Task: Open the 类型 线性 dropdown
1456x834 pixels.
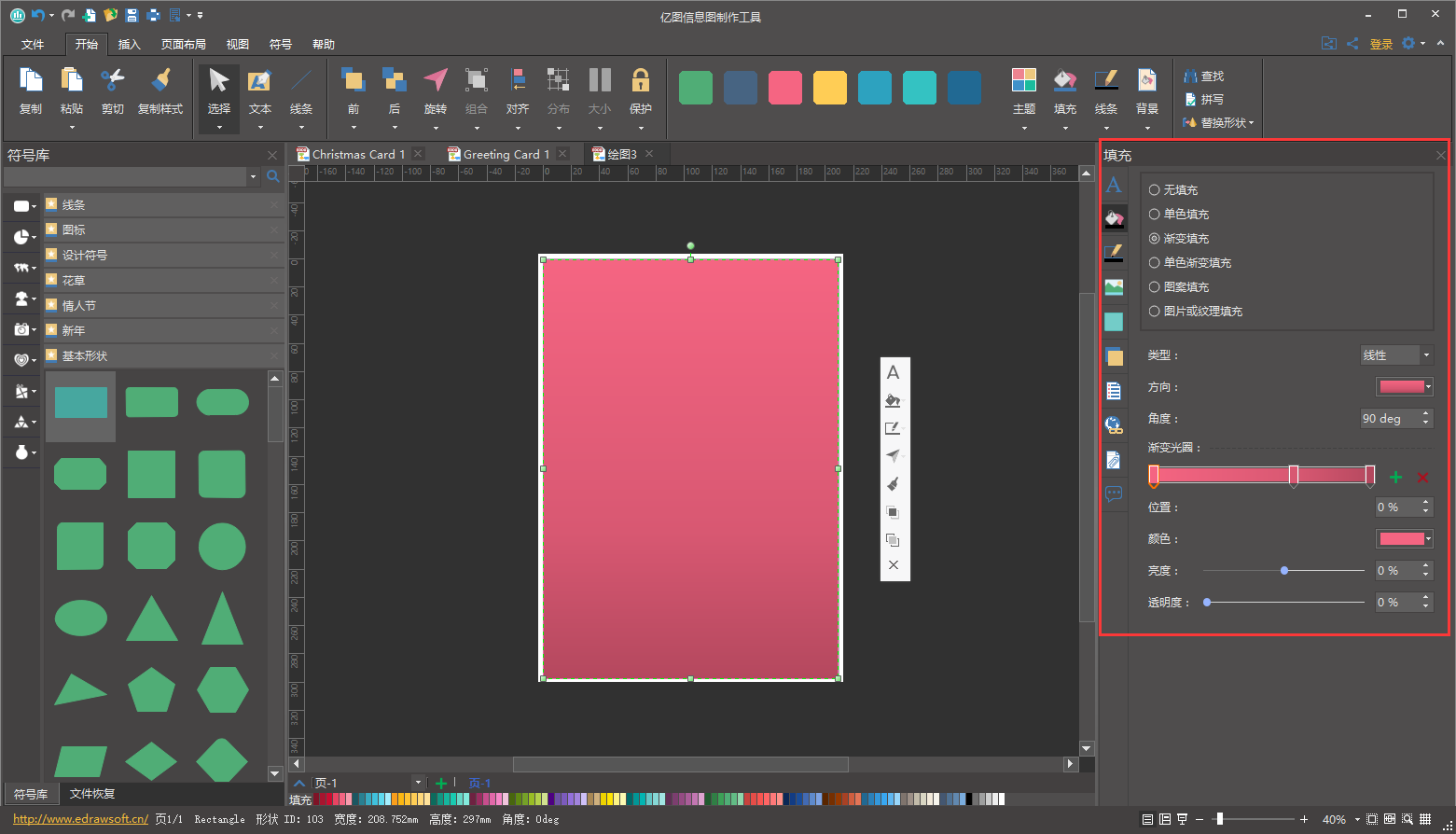Action: point(1395,355)
